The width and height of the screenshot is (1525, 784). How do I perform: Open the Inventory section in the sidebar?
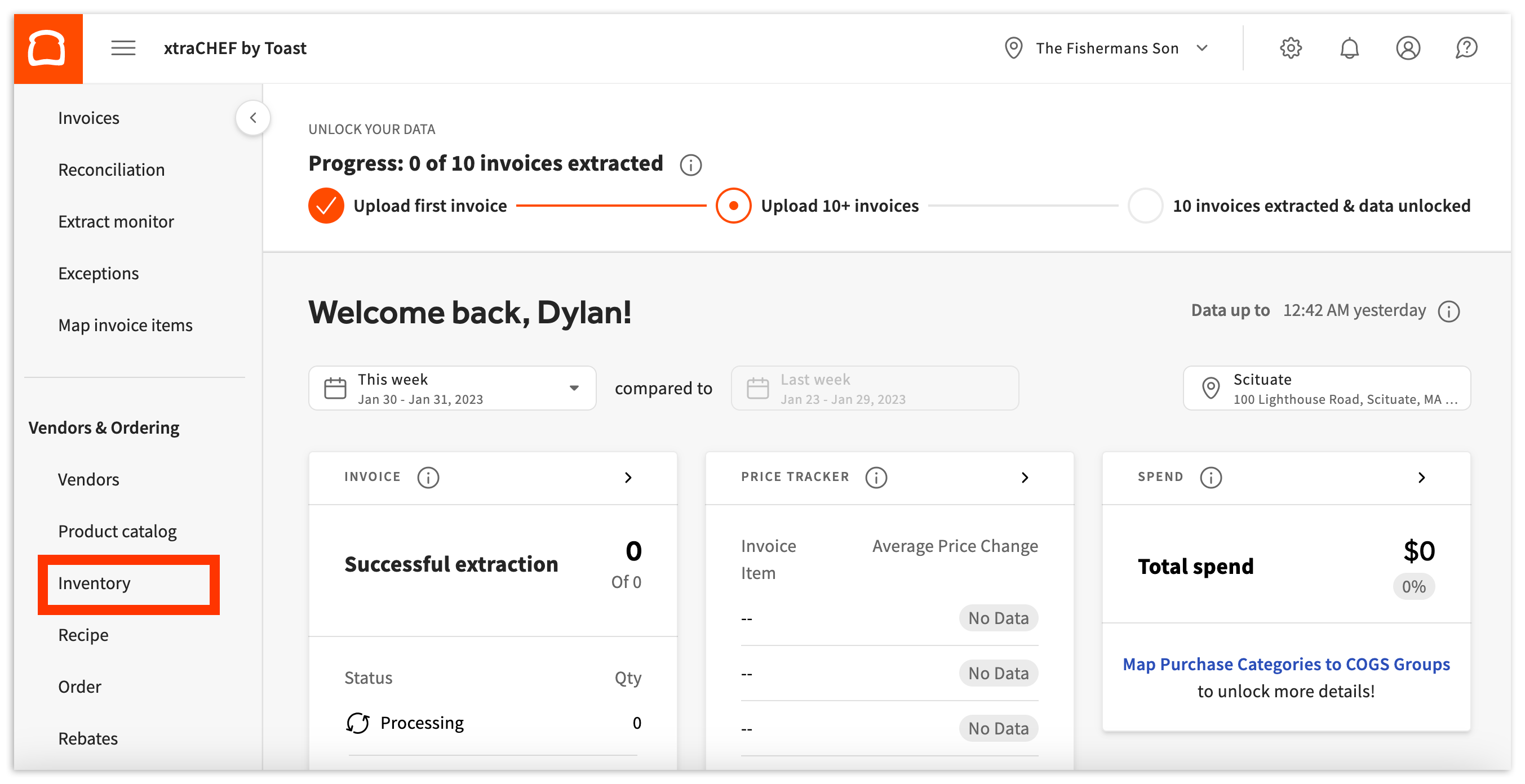[94, 583]
